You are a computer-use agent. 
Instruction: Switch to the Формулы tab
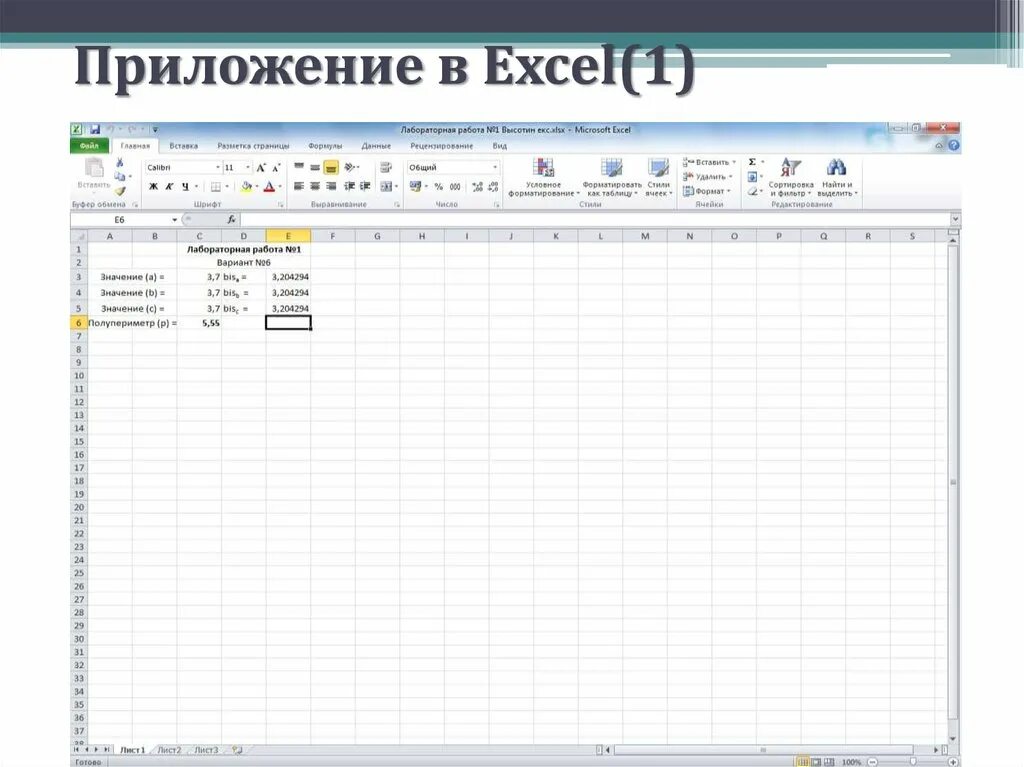coord(325,146)
